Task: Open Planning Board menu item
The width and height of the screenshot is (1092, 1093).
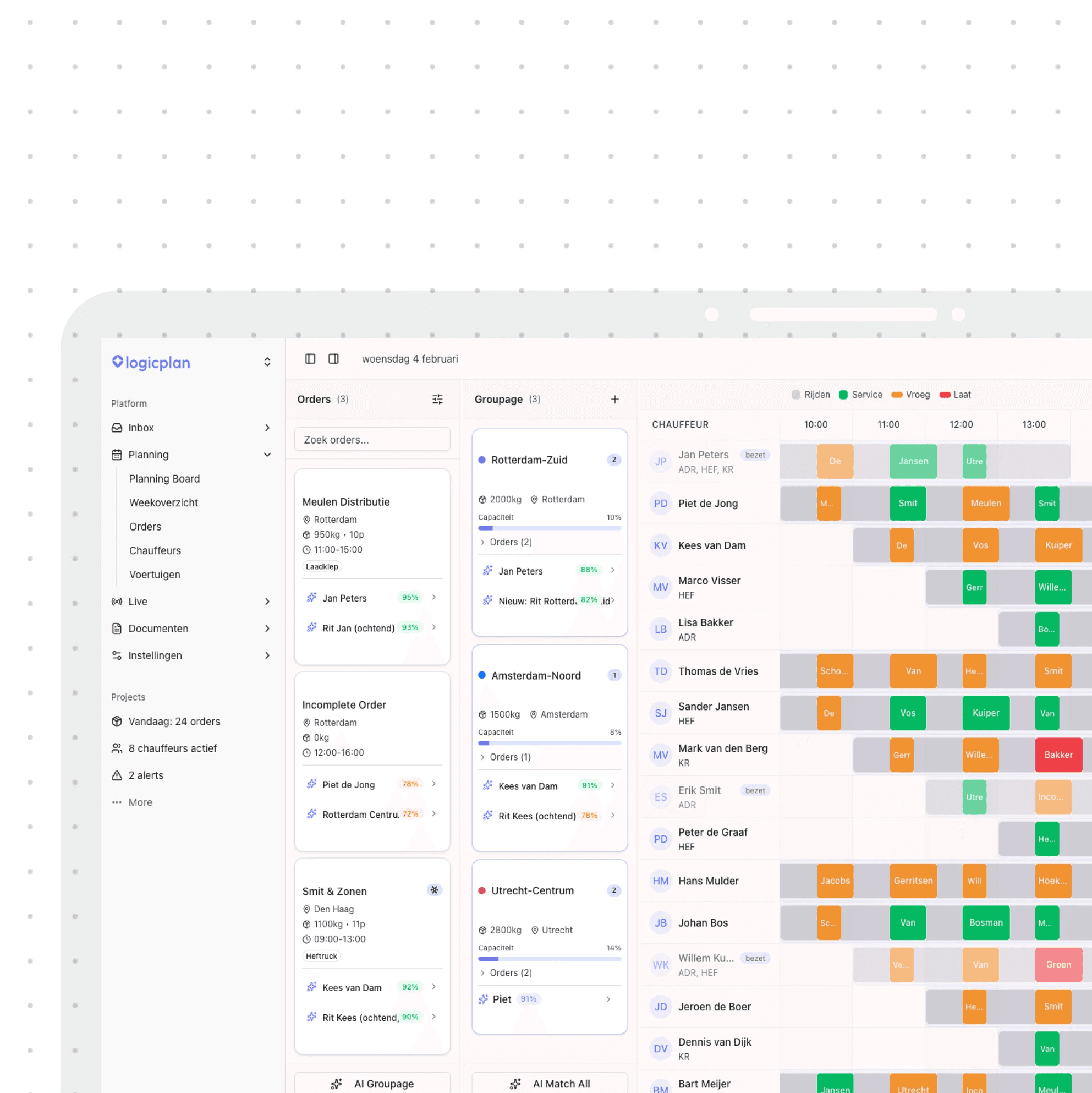Action: [x=164, y=479]
